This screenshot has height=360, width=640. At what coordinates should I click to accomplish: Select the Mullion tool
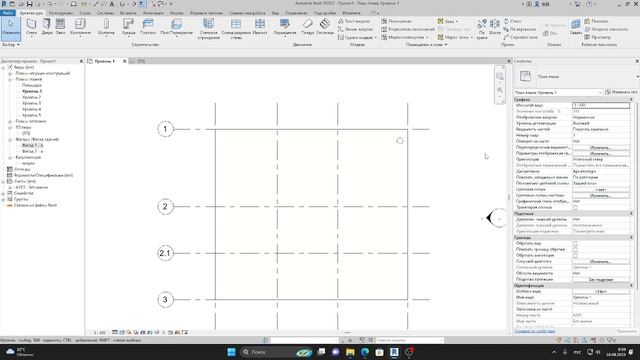click(x=260, y=27)
